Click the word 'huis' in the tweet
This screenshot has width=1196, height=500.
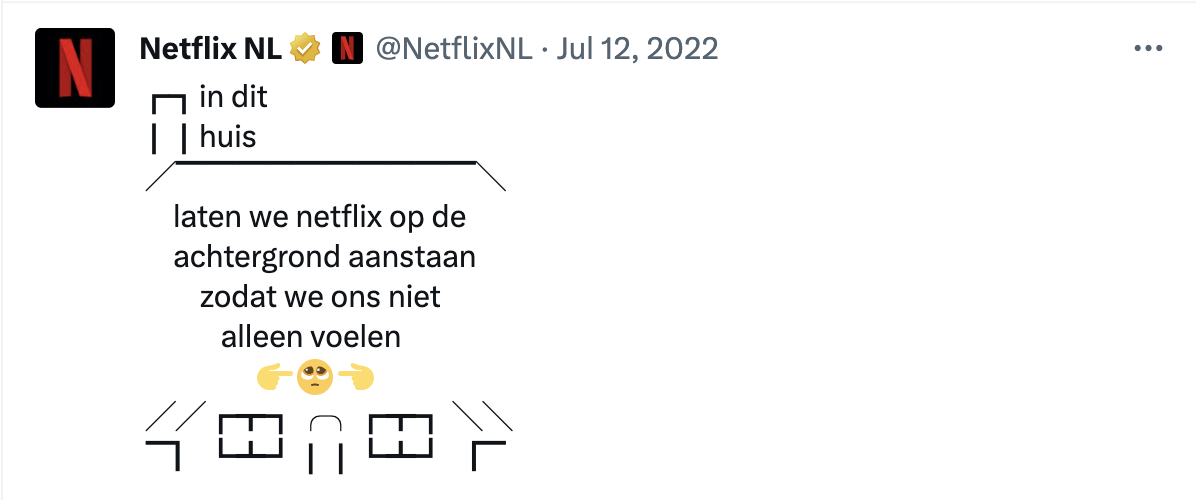click(x=227, y=138)
